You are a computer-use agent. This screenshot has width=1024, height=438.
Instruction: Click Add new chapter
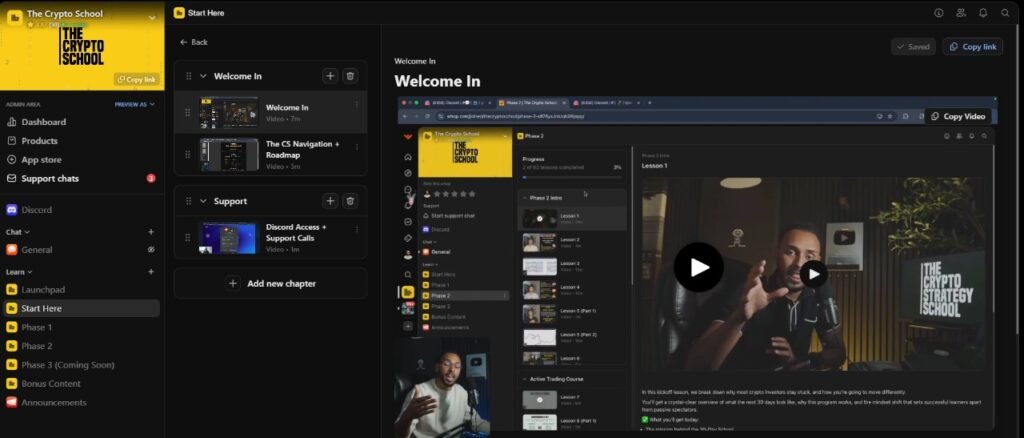271,284
